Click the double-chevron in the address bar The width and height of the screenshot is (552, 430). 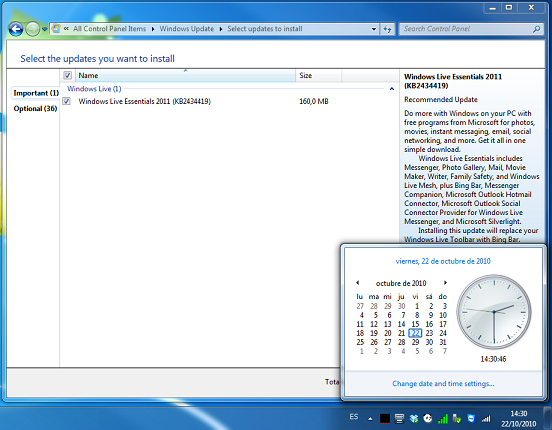point(66,29)
